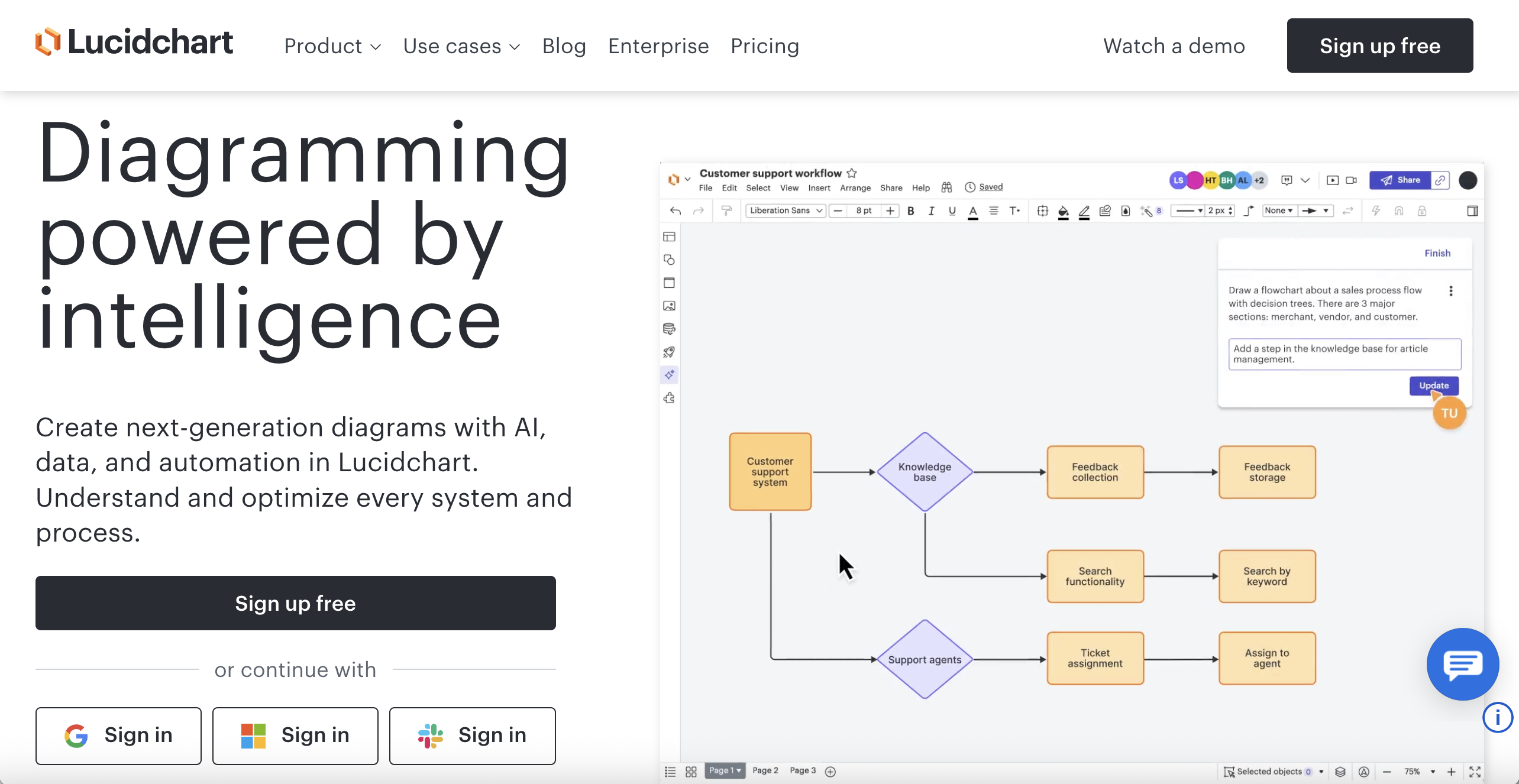Toggle the right panel icon
Screen dimensions: 1519x784
coord(1472,211)
